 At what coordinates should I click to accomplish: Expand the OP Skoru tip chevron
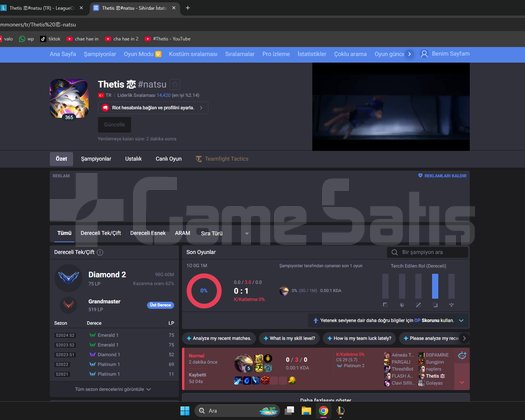461,321
